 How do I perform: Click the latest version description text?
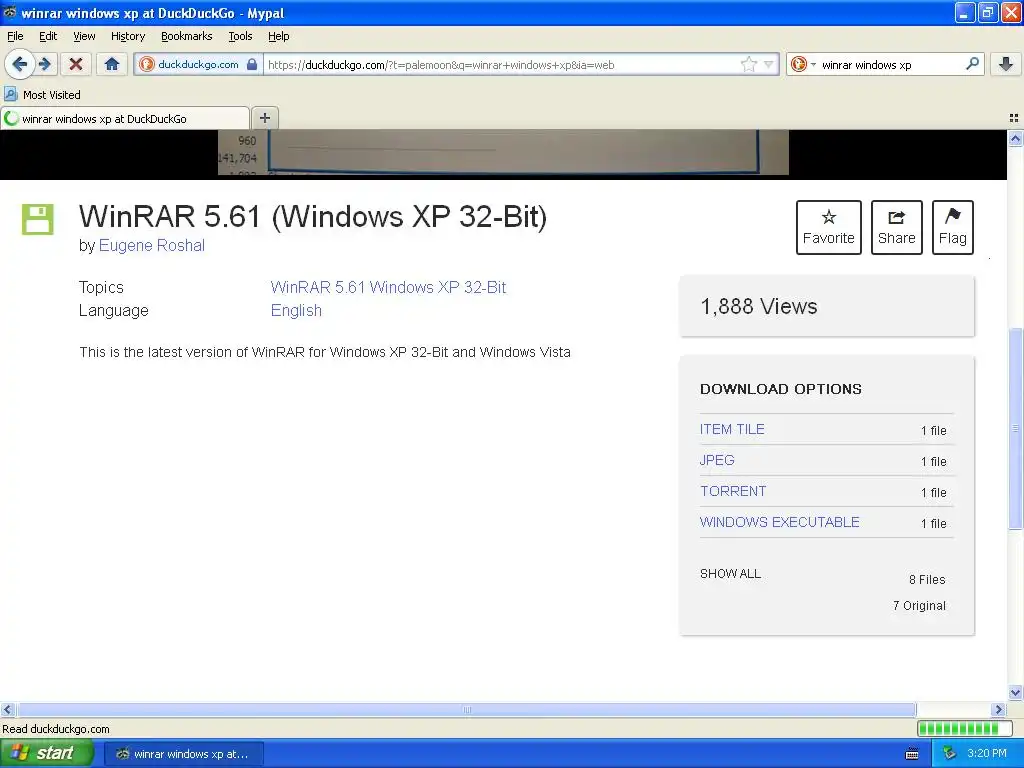tap(325, 352)
